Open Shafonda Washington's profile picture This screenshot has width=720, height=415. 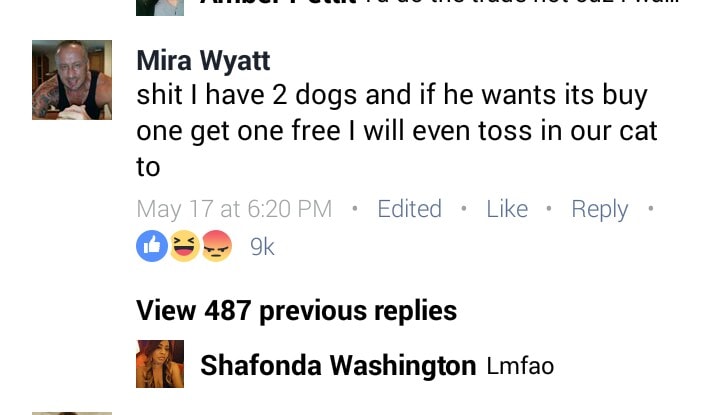(160, 364)
